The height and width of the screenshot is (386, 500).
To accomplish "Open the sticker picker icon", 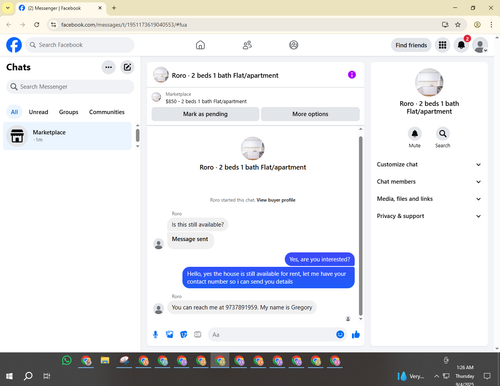I will tap(184, 334).
